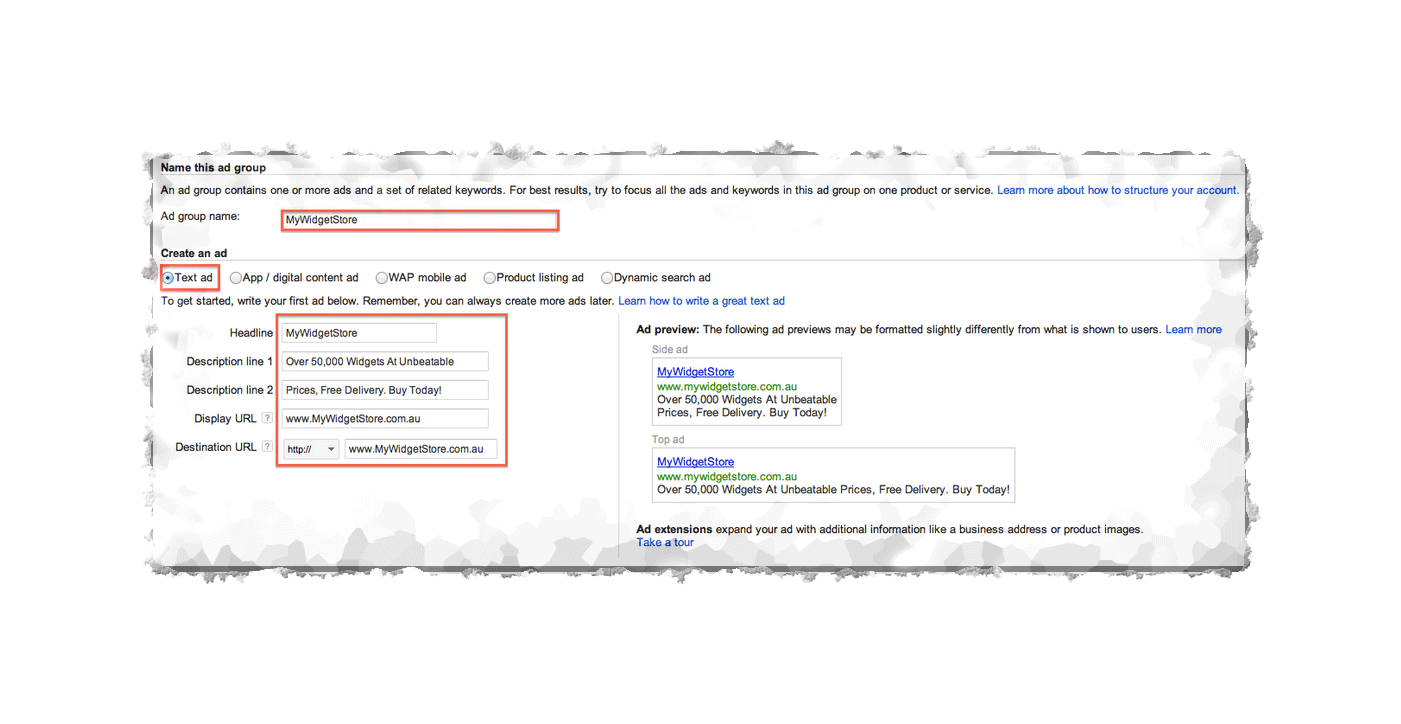Open Learn more about structuring your account
The height and width of the screenshot is (724, 1401).
tap(1118, 190)
